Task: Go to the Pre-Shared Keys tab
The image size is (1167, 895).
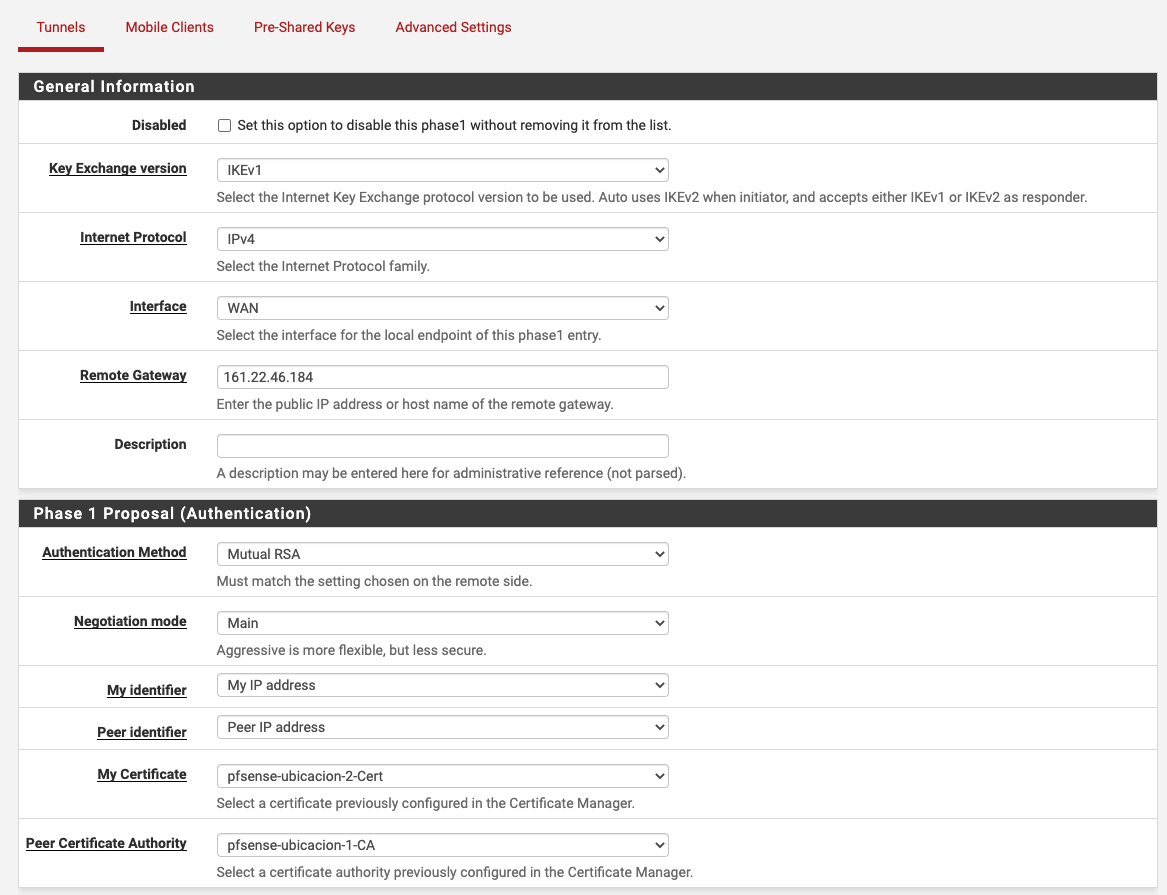Action: (304, 28)
